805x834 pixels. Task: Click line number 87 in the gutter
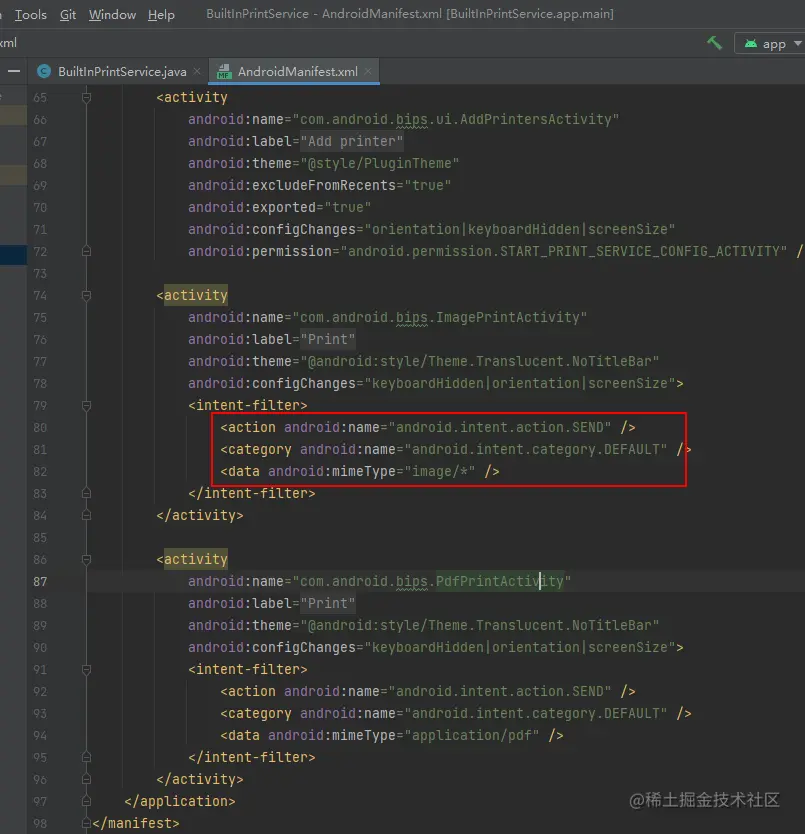(x=40, y=581)
